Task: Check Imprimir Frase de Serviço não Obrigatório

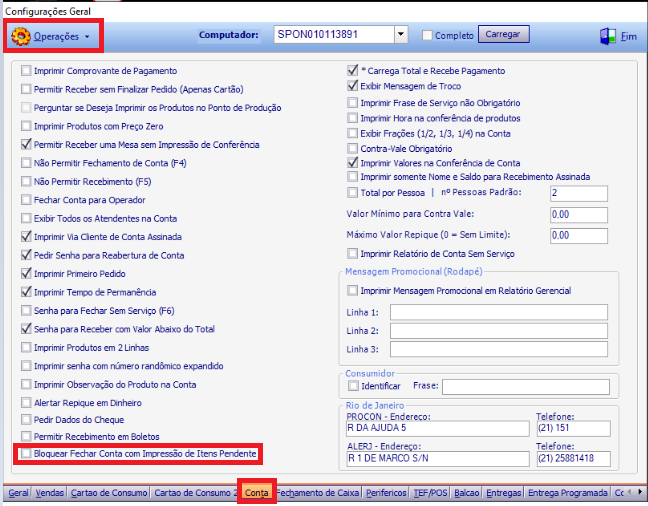Action: click(x=353, y=103)
